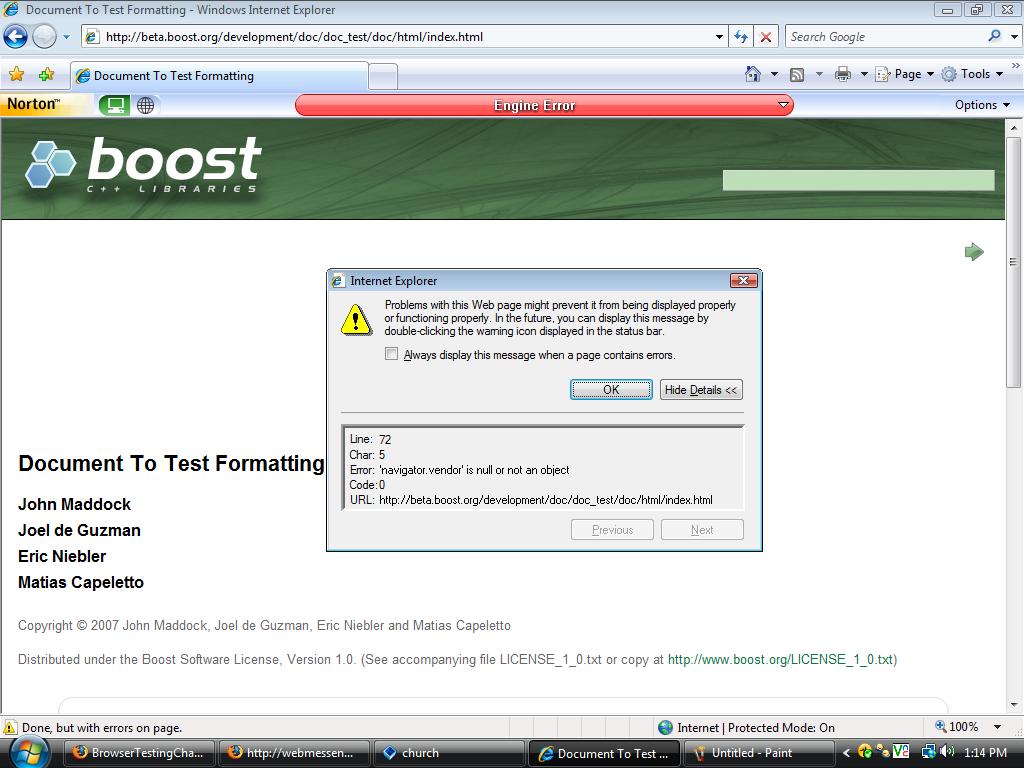
Task: Click the disabled Previous error button
Action: click(x=612, y=530)
